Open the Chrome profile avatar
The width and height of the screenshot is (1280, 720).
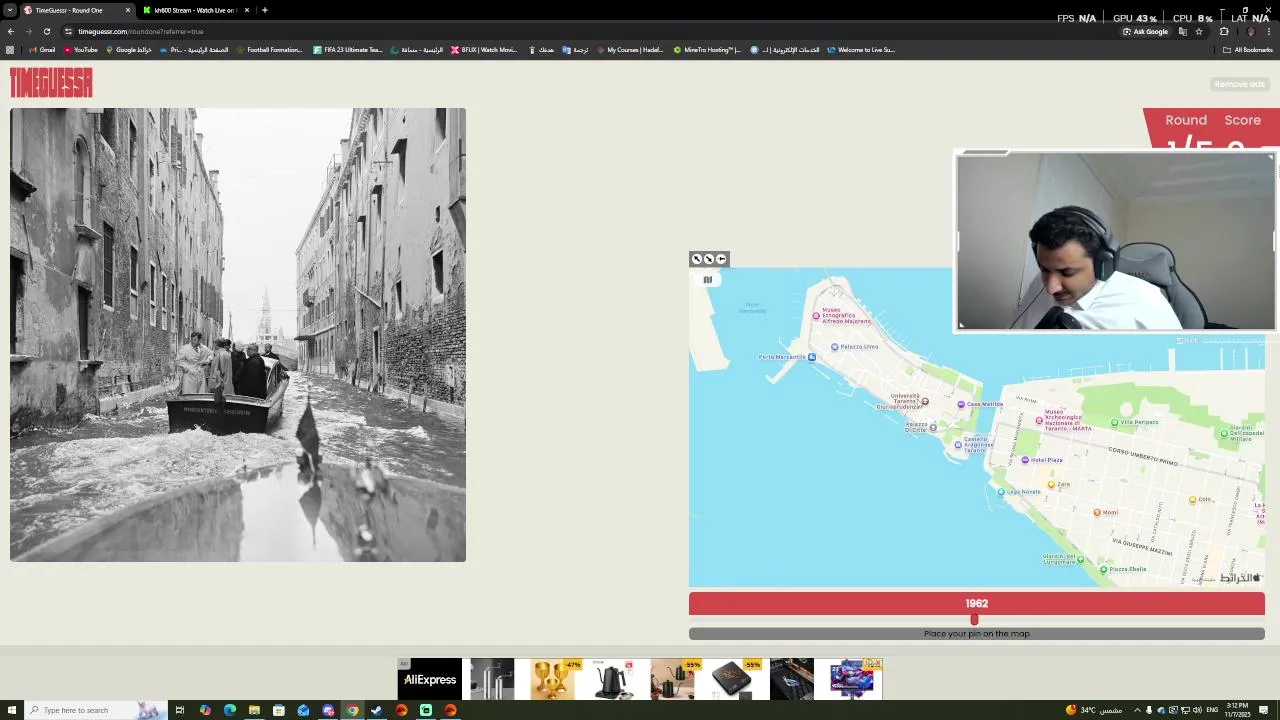1250,31
